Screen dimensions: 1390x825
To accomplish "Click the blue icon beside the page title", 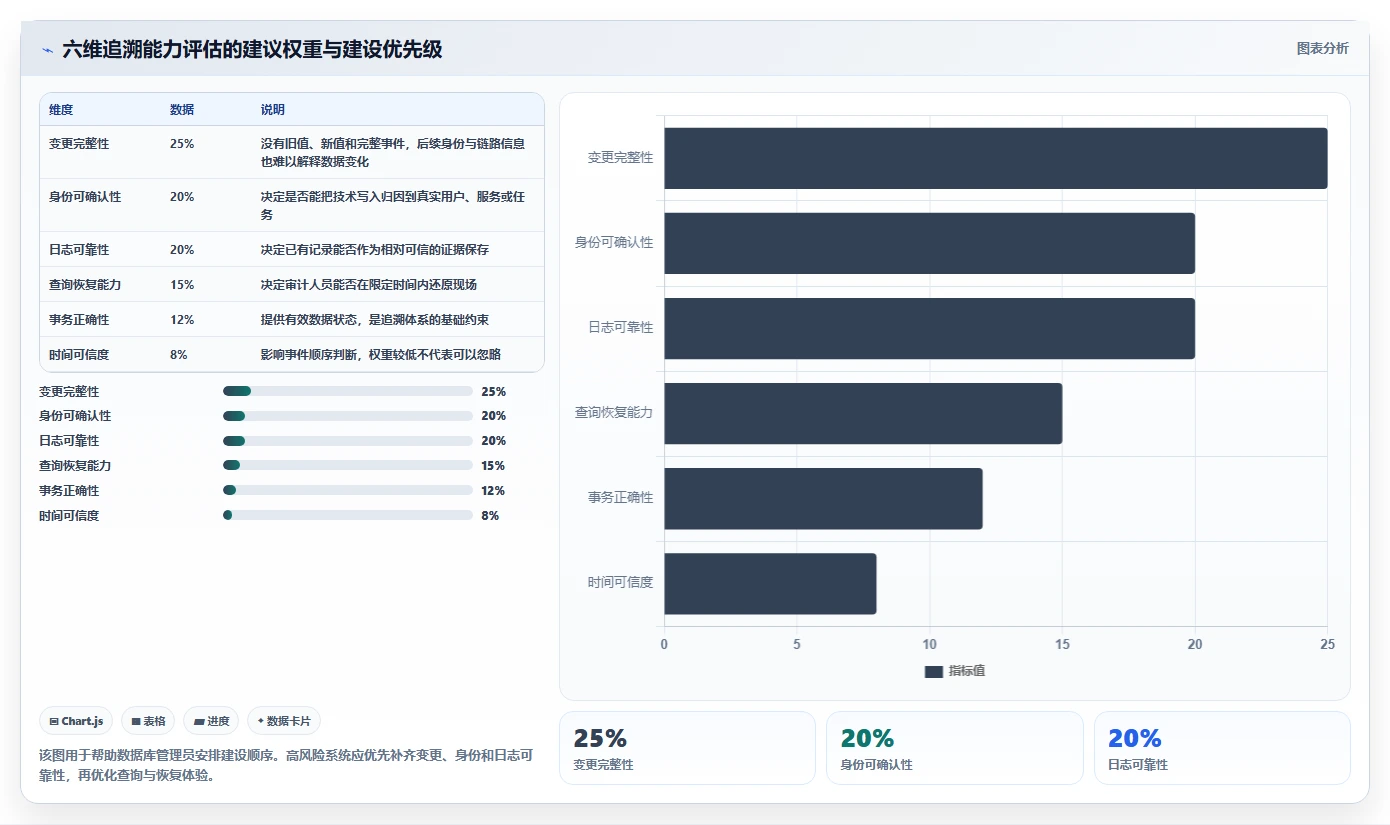I will [48, 50].
